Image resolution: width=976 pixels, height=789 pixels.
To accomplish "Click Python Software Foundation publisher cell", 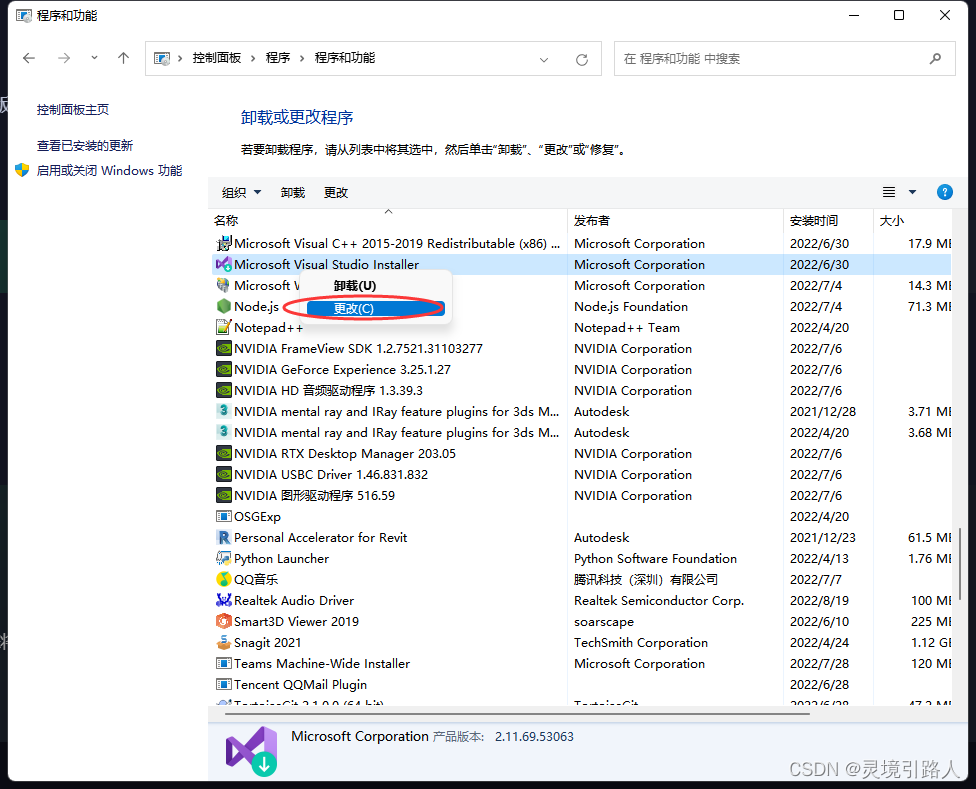I will pos(655,559).
